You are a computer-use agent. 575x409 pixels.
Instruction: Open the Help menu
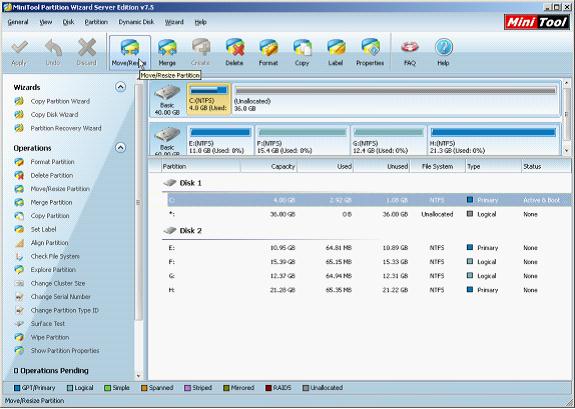[x=201, y=22]
